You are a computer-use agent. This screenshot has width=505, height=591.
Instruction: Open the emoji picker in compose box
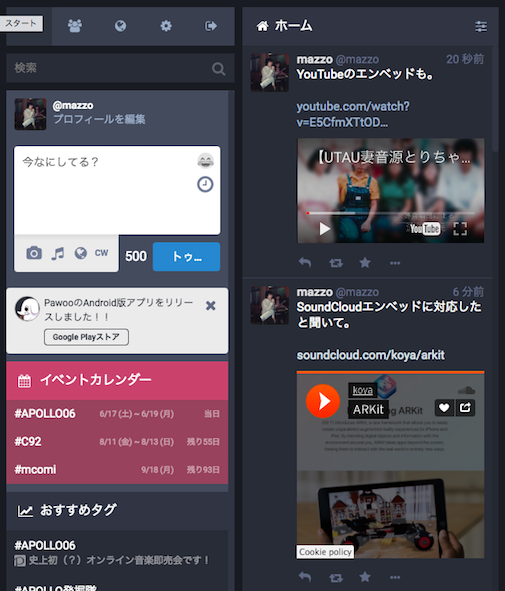tap(205, 161)
